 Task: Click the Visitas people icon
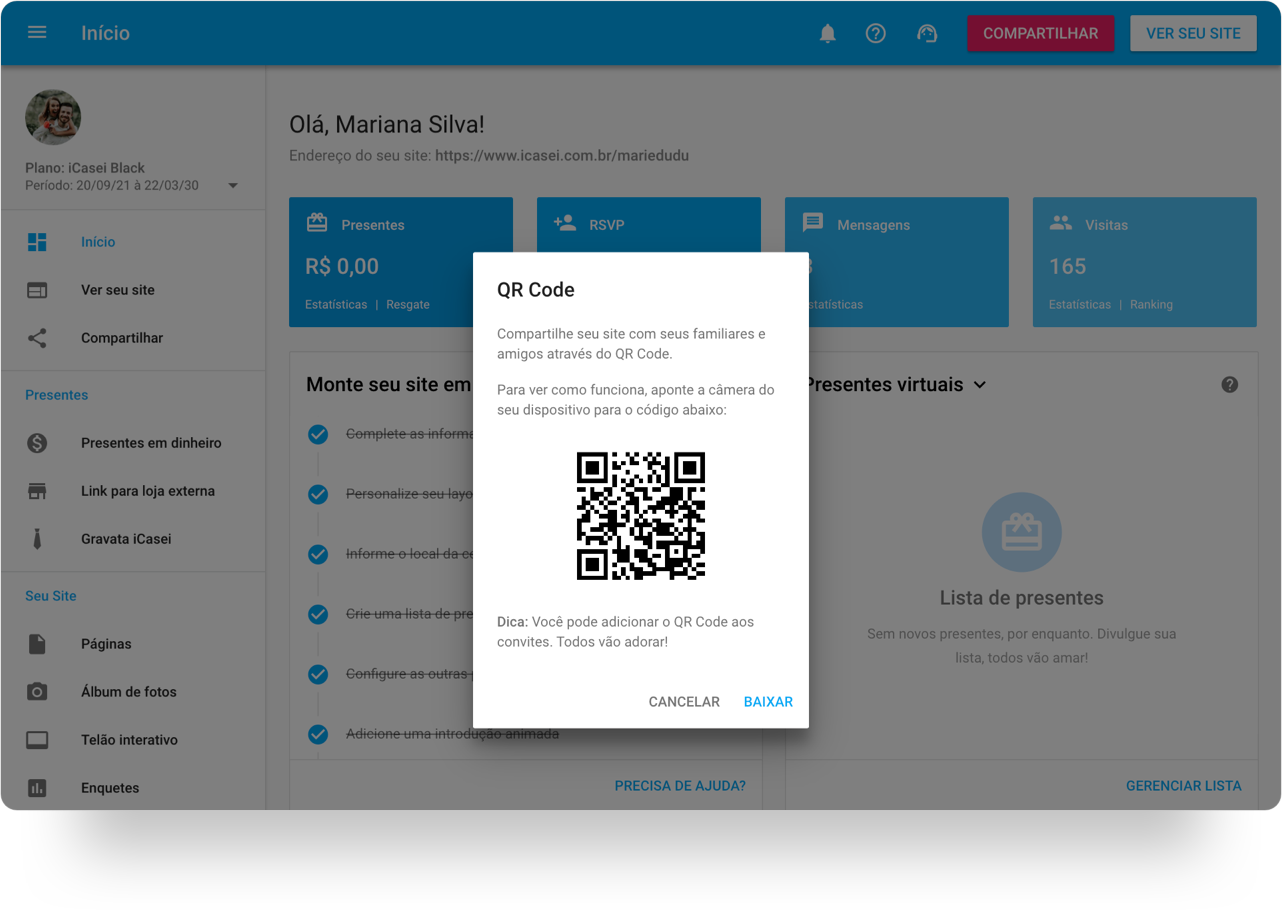pos(1061,223)
